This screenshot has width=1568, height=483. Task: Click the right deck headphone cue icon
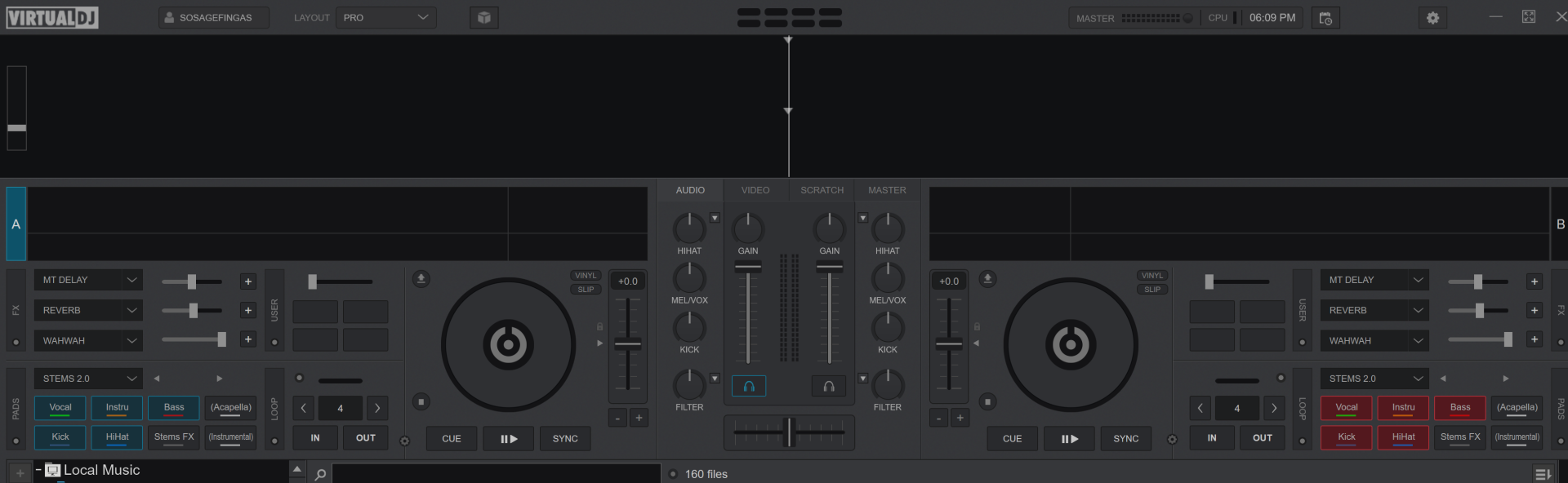point(828,386)
